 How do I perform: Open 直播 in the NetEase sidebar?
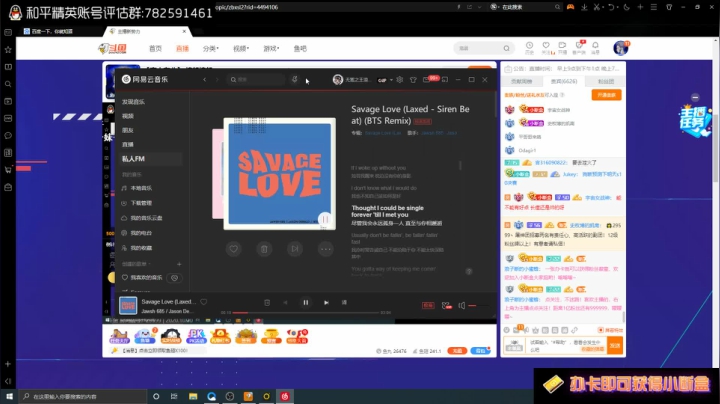tap(128, 144)
